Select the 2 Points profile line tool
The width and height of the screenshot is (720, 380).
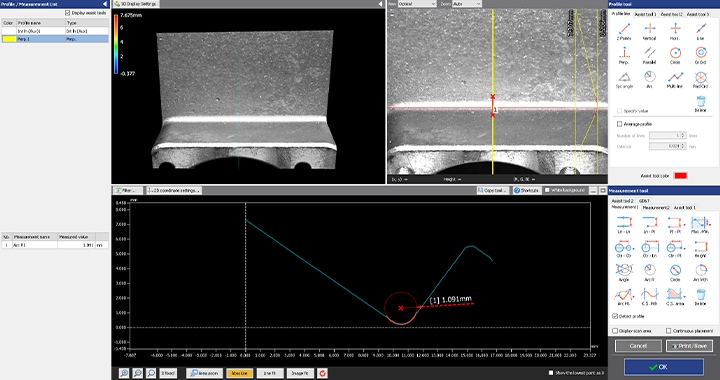click(x=624, y=32)
